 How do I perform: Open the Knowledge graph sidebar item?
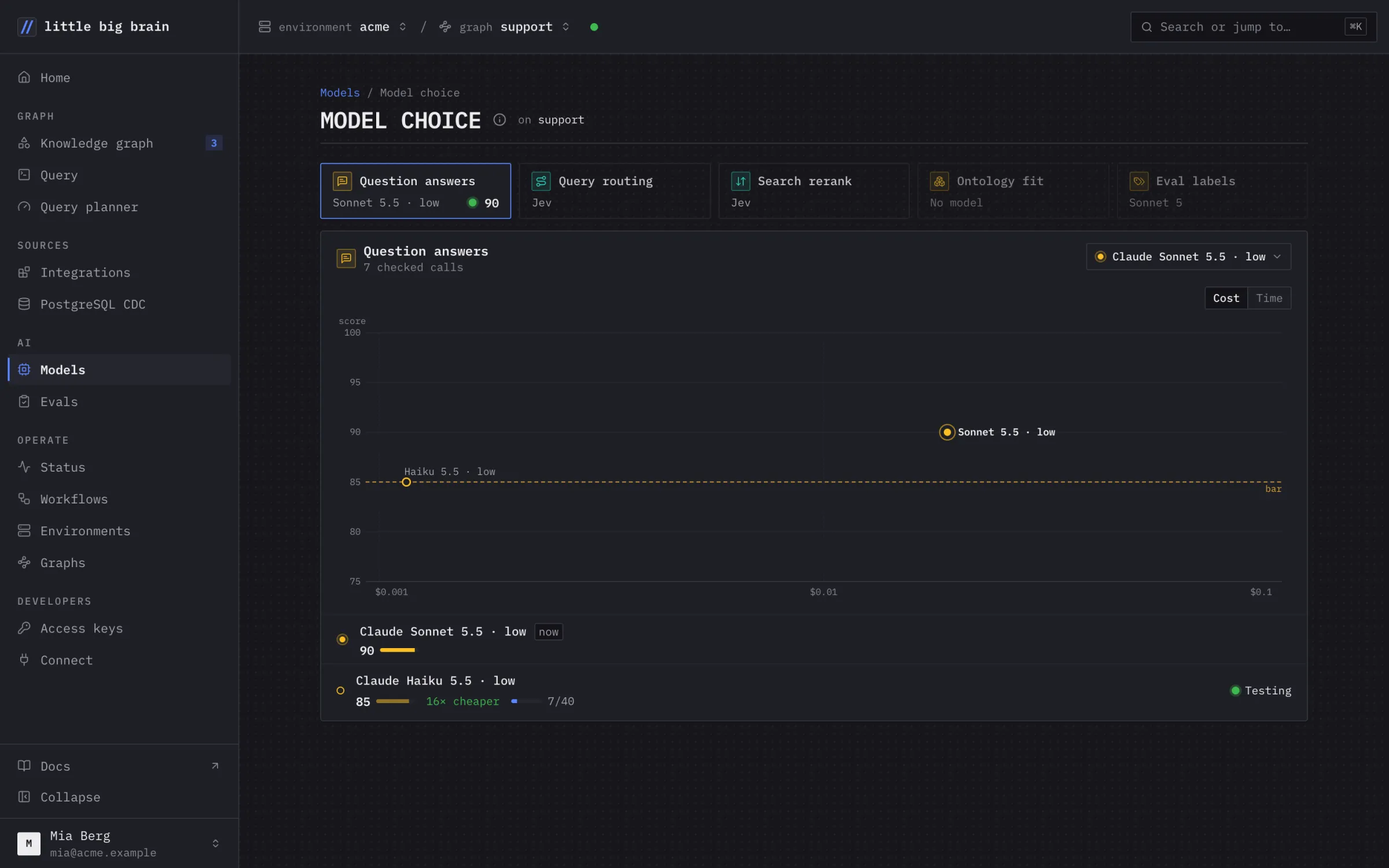coord(119,143)
